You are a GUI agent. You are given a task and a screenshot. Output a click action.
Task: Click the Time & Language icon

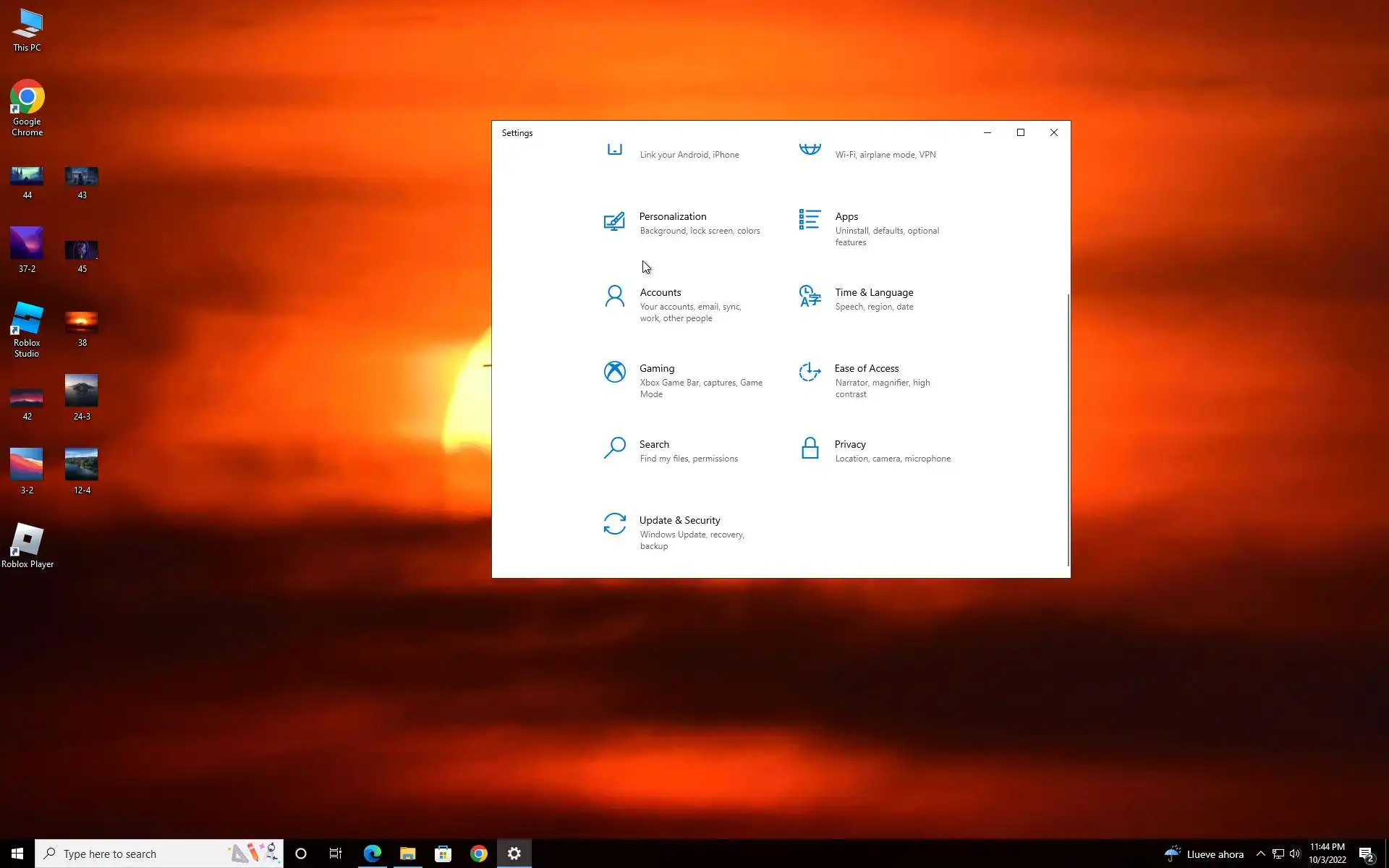(x=810, y=296)
